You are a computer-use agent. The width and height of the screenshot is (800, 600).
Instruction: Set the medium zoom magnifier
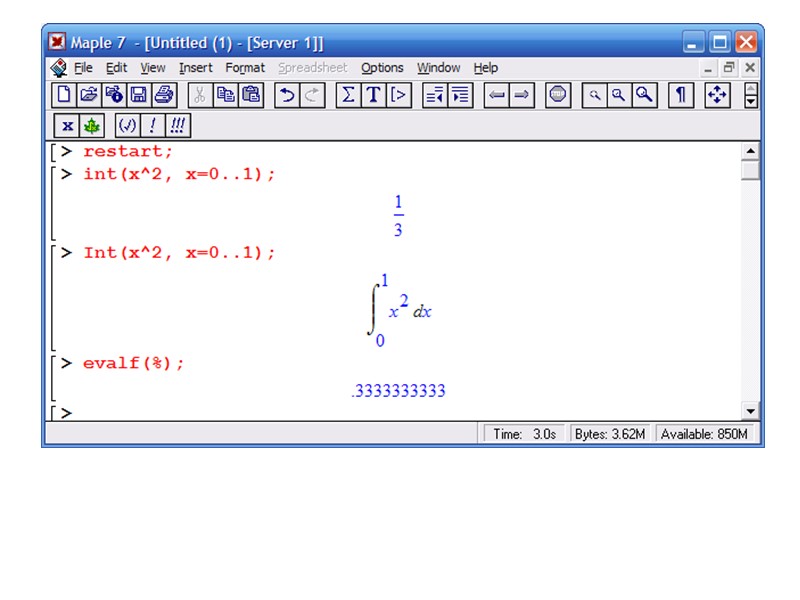click(619, 95)
